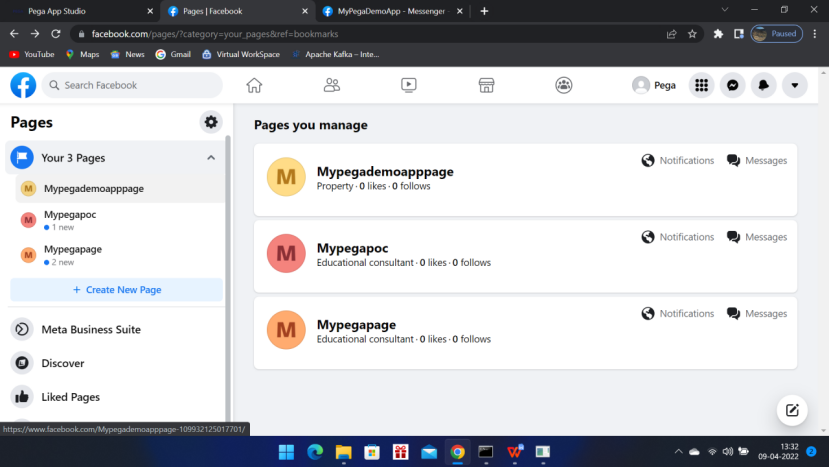Open Chrome three-dot menu
Image resolution: width=830 pixels, height=467 pixels.
click(x=815, y=34)
